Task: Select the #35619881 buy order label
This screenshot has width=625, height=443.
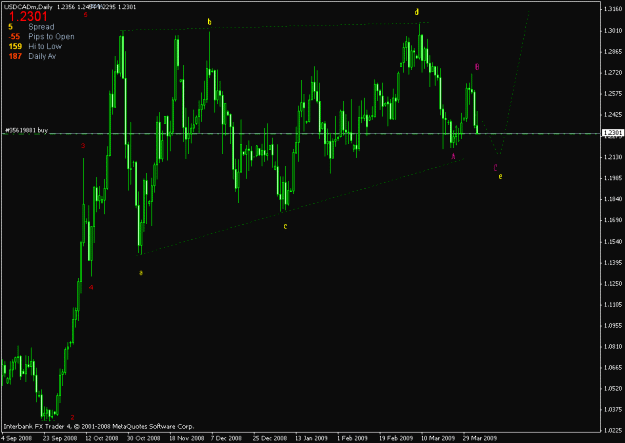Action: [x=26, y=130]
